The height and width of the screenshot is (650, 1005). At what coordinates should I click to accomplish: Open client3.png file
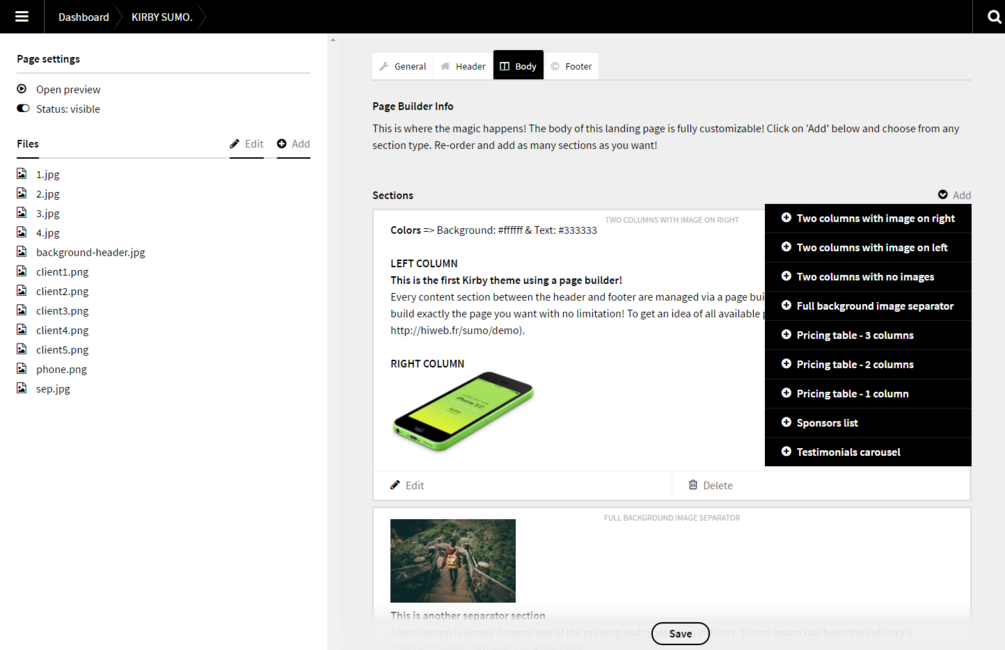click(x=62, y=310)
